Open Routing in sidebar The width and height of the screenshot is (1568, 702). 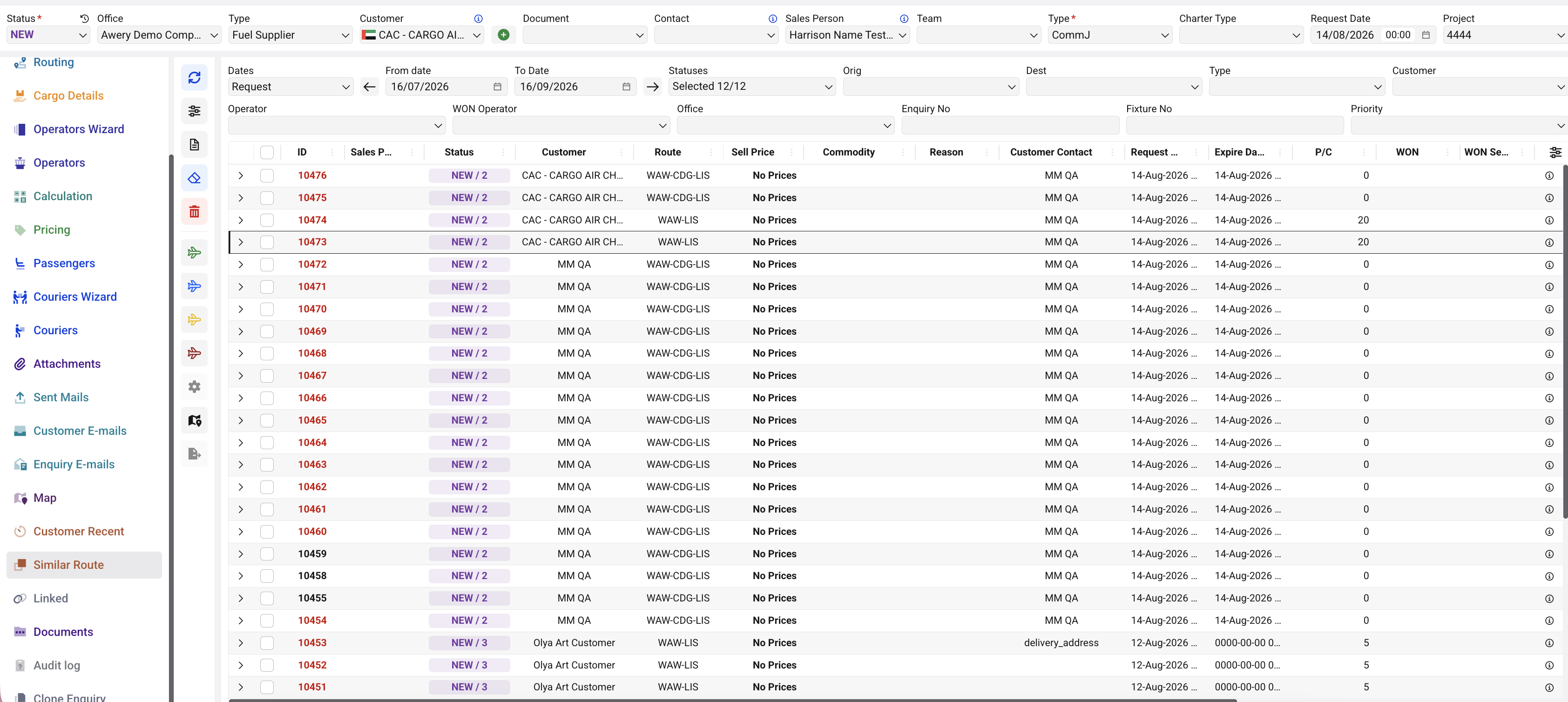coord(54,62)
